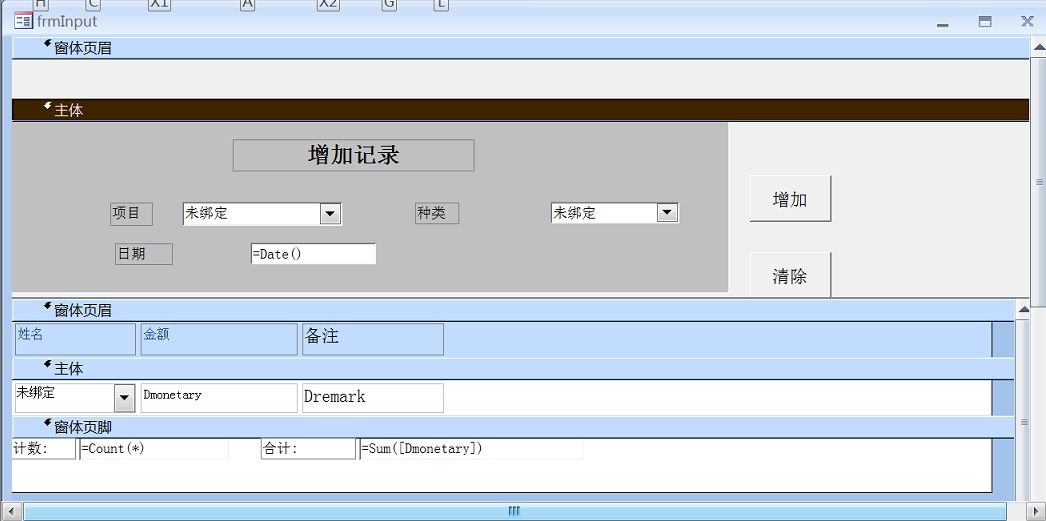Viewport: 1046px width, 521px height.
Task: Expand the subform 未绑定 name combo arrow
Action: [x=124, y=398]
